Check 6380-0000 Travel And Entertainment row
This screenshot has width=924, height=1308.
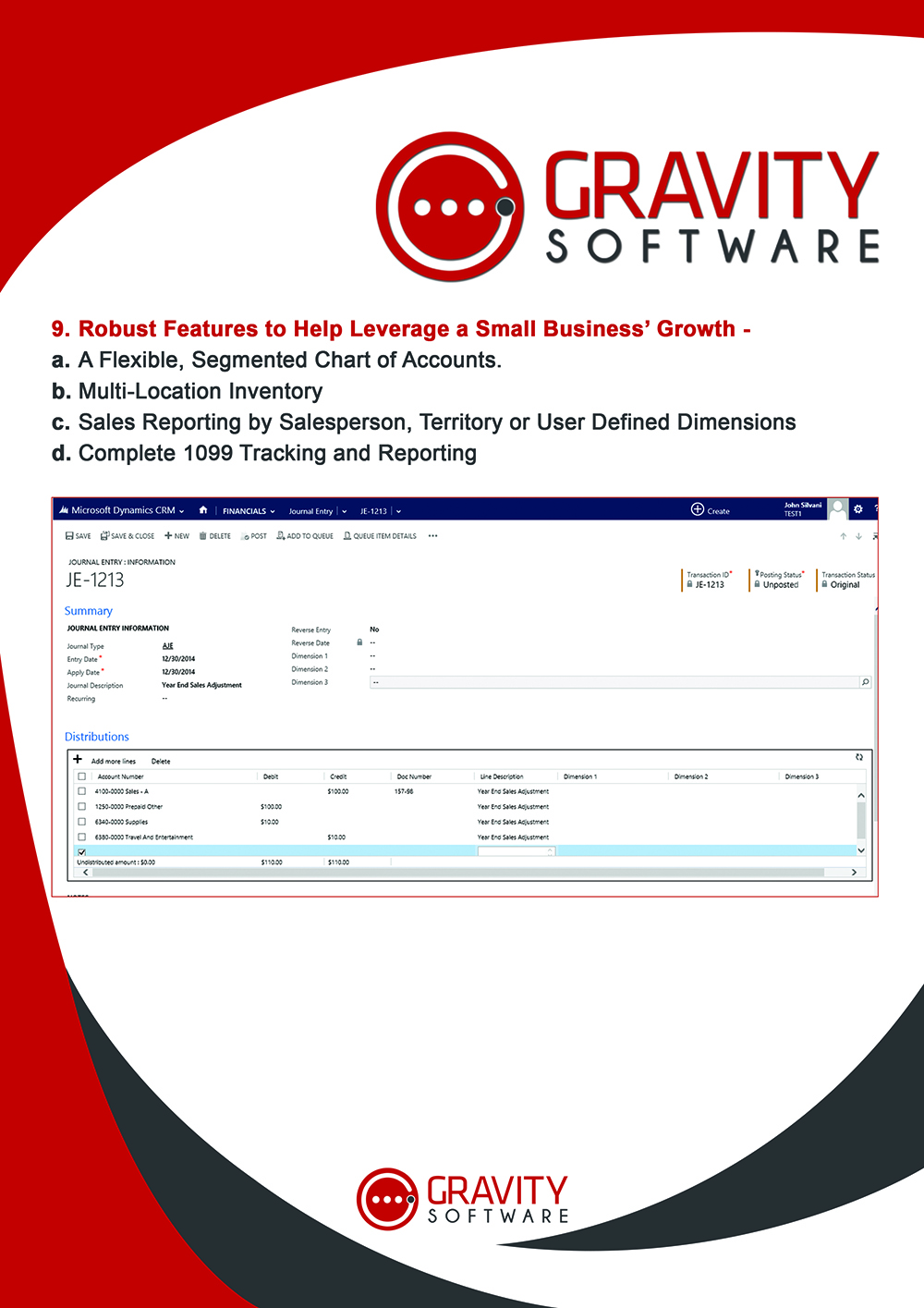[81, 837]
